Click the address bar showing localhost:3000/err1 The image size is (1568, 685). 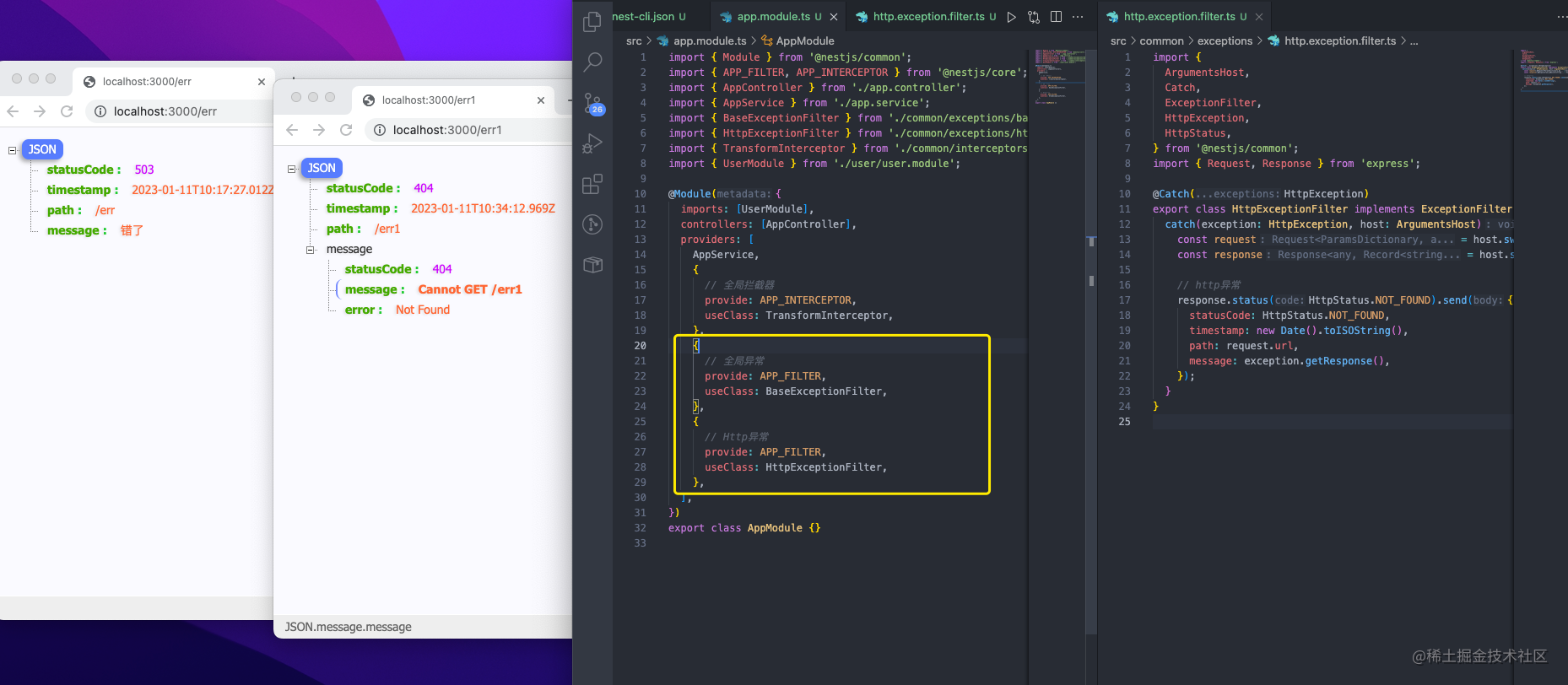468,130
